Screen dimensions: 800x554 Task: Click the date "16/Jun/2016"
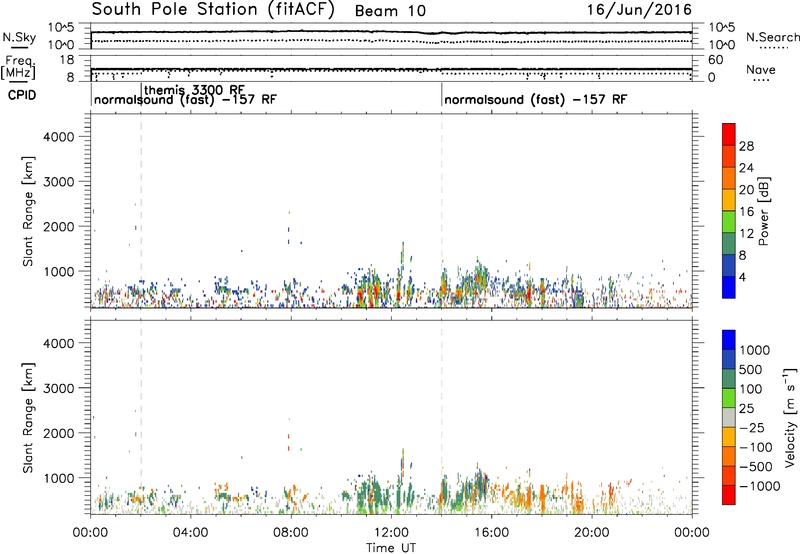click(x=639, y=10)
